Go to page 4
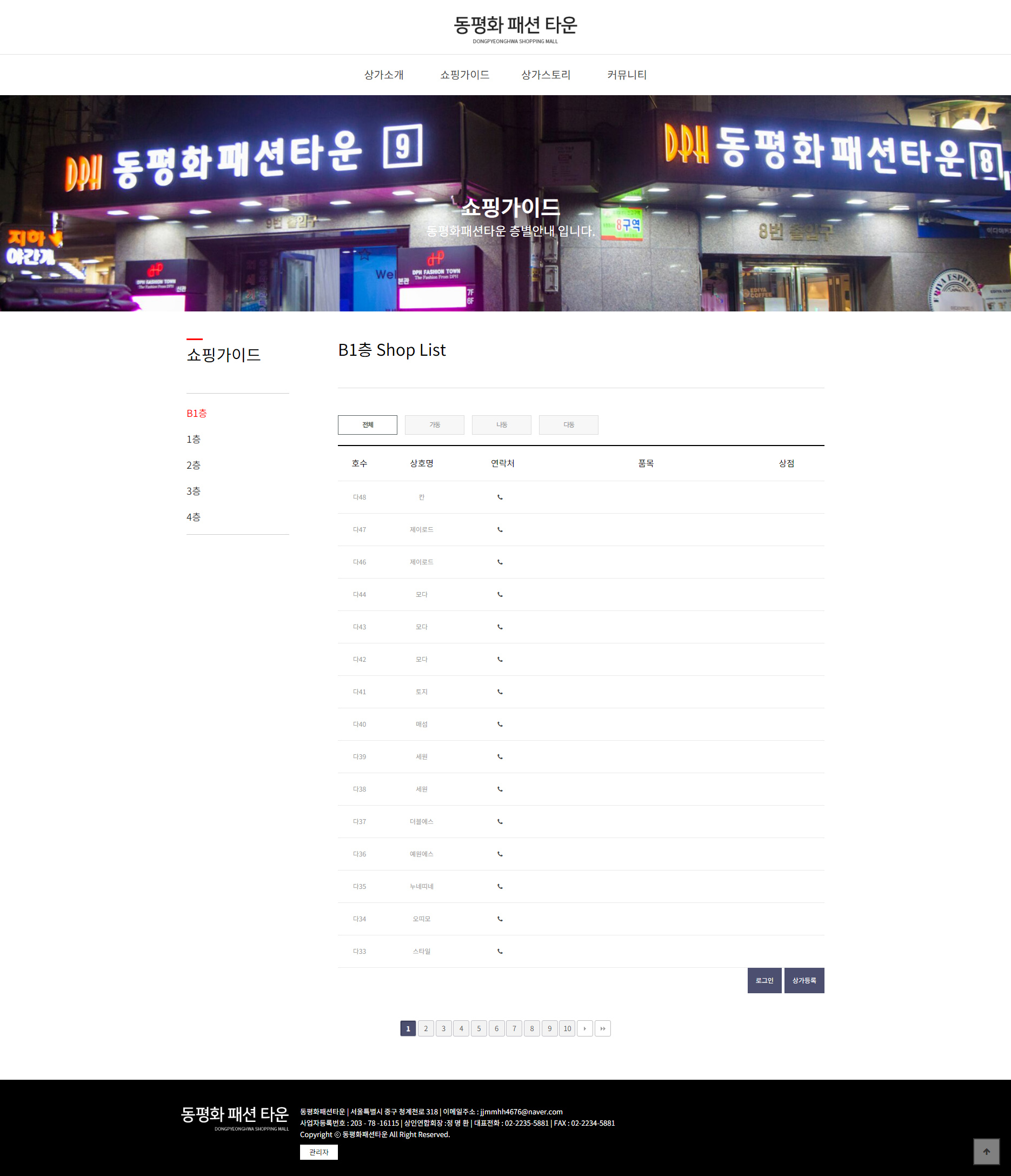Screen dimensions: 1011x1176 (x=461, y=1028)
